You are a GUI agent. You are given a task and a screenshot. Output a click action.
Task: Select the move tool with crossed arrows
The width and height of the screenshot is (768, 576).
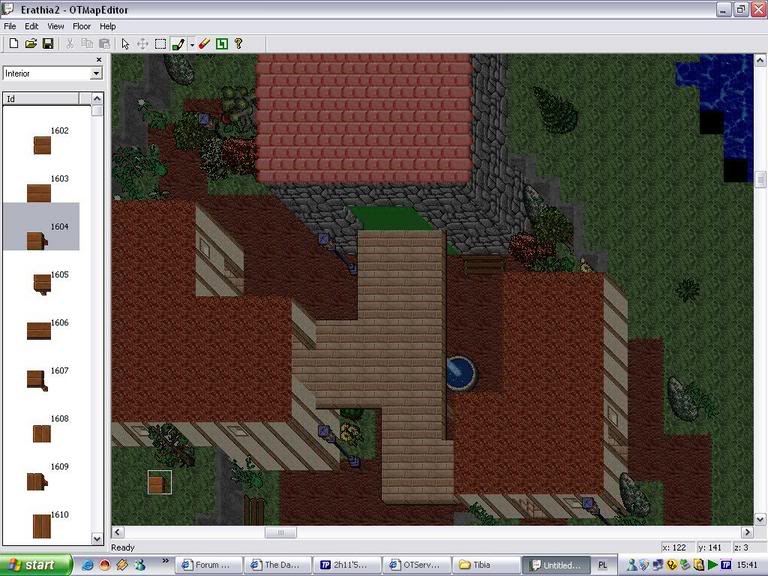(x=143, y=44)
